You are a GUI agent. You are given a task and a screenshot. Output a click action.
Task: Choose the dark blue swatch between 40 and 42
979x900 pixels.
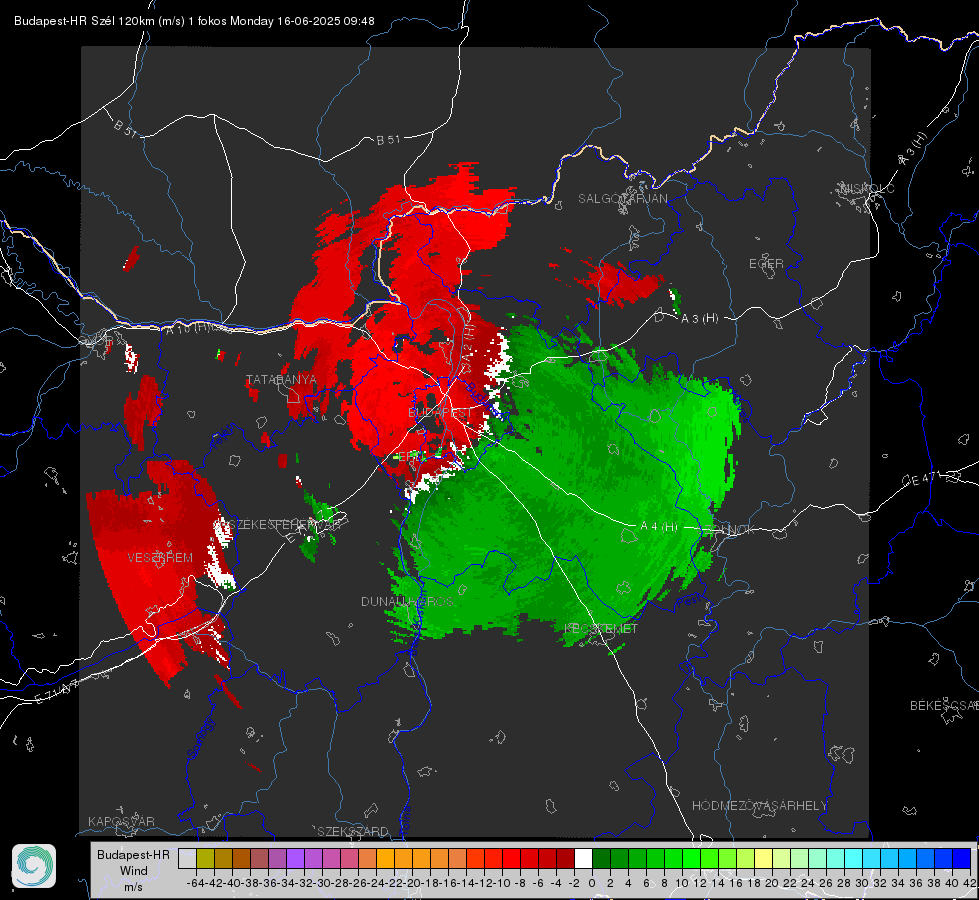(962, 858)
